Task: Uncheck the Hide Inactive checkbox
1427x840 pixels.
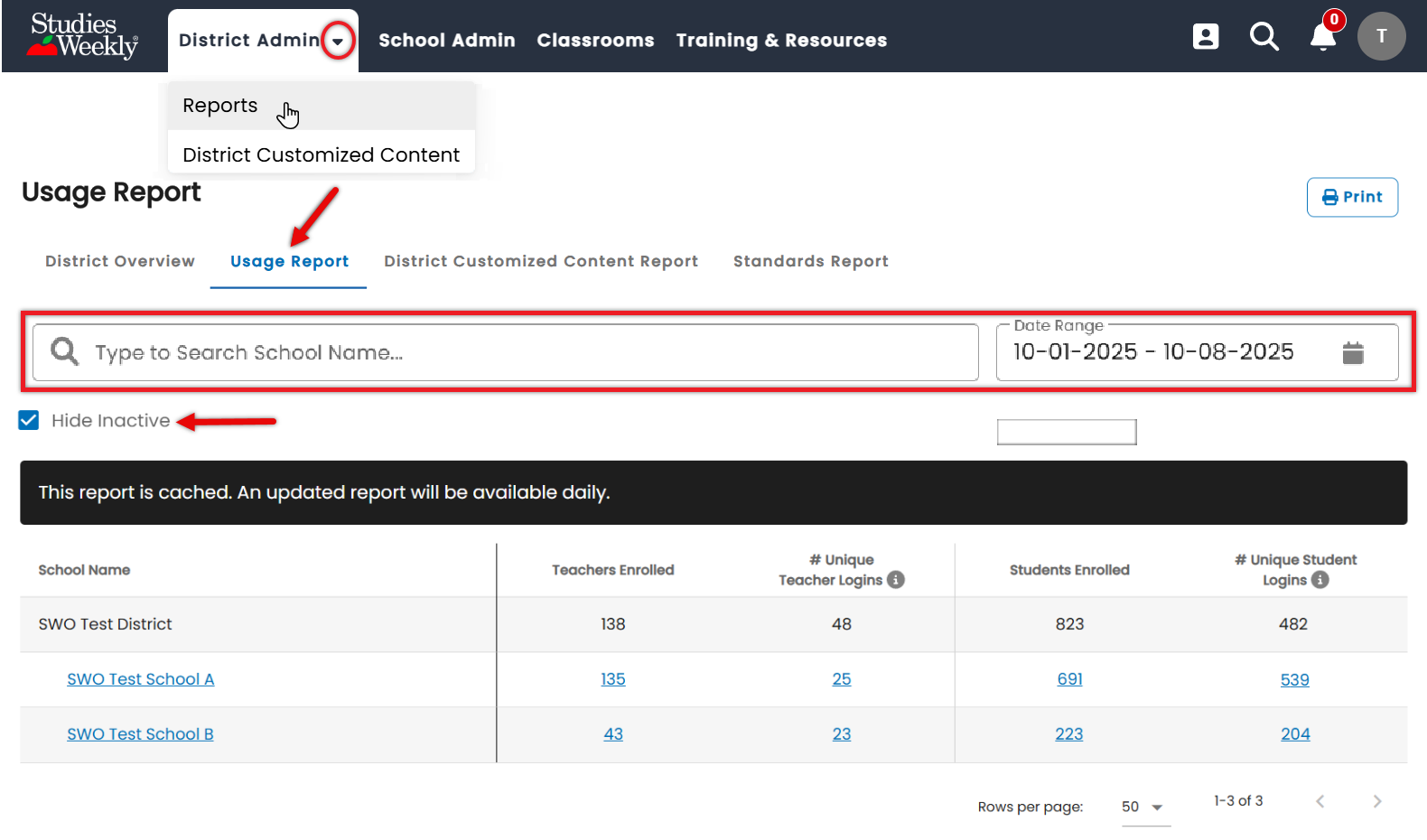Action: (29, 420)
